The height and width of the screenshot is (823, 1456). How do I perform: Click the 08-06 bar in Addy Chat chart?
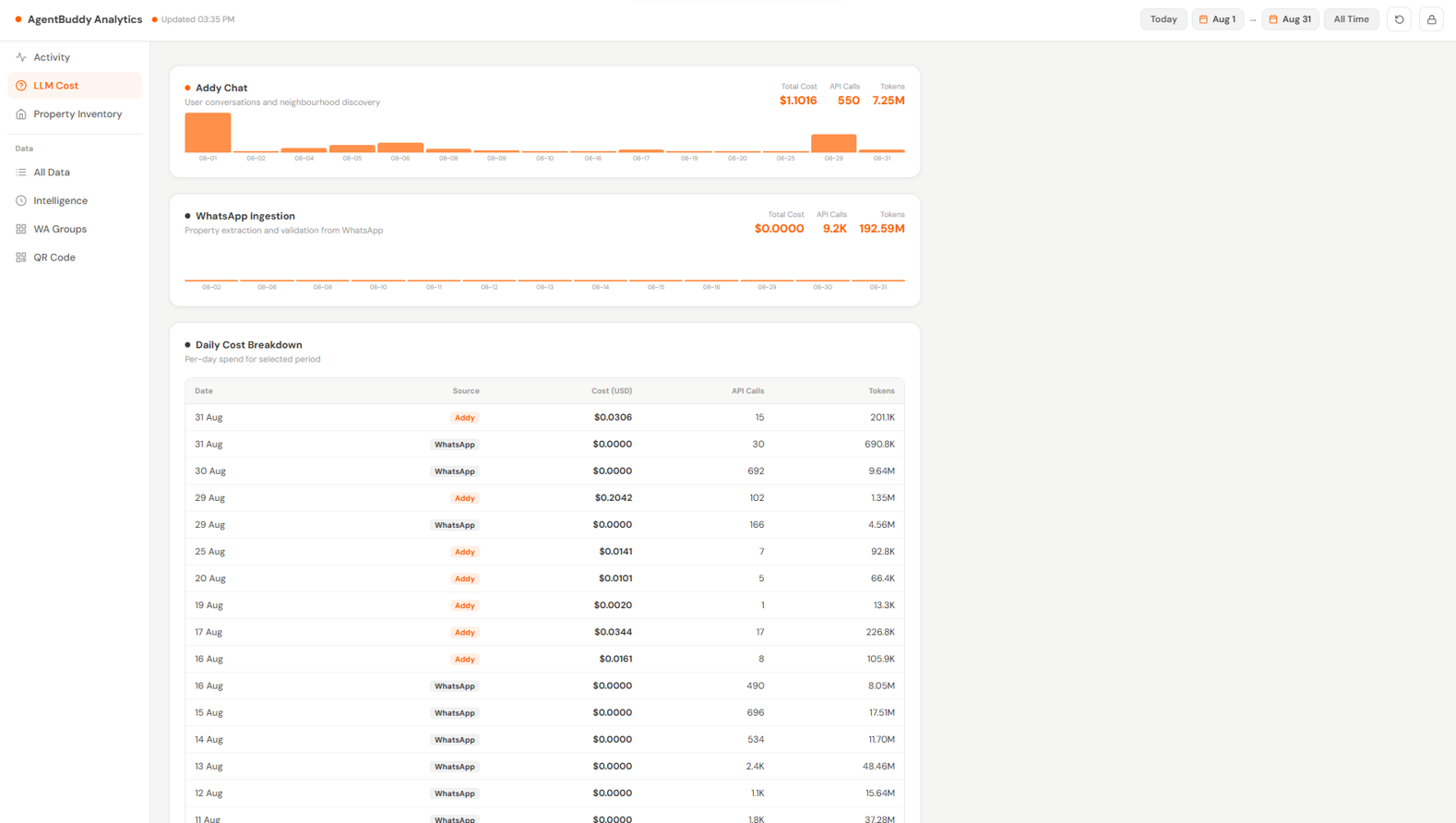click(400, 148)
